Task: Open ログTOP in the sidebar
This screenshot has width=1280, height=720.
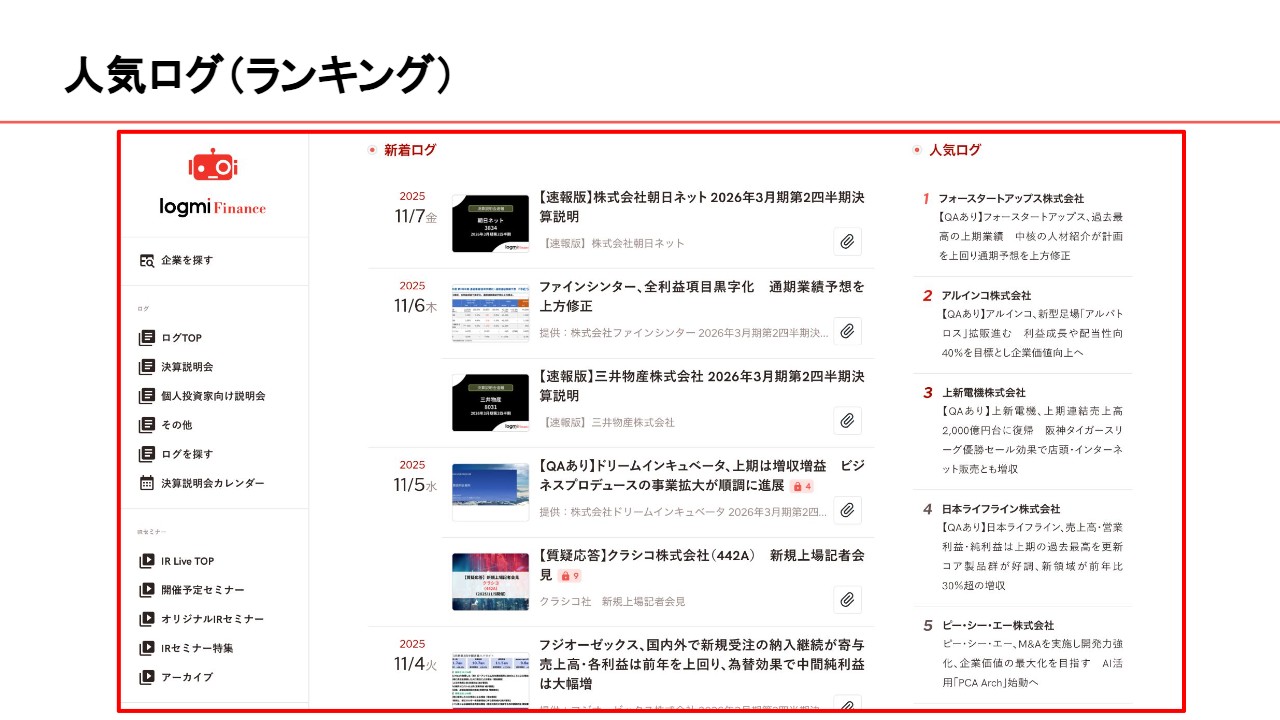Action: point(181,338)
